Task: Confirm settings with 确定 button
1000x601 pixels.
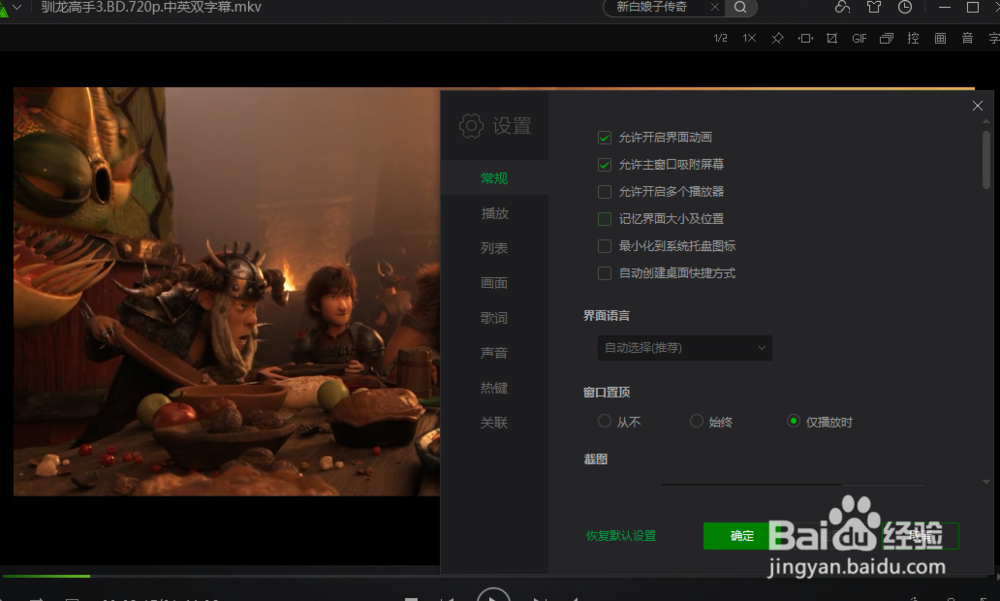Action: pyautogui.click(x=742, y=536)
